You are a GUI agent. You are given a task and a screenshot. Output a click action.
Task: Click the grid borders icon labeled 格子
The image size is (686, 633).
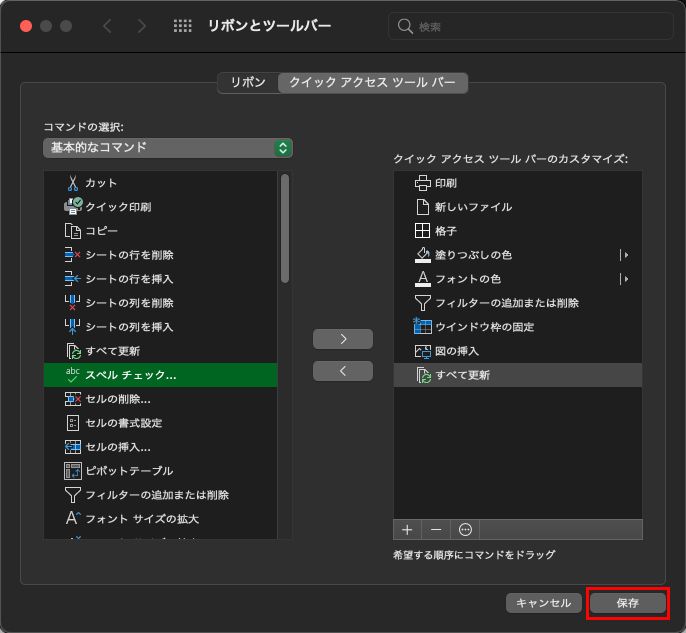click(422, 231)
